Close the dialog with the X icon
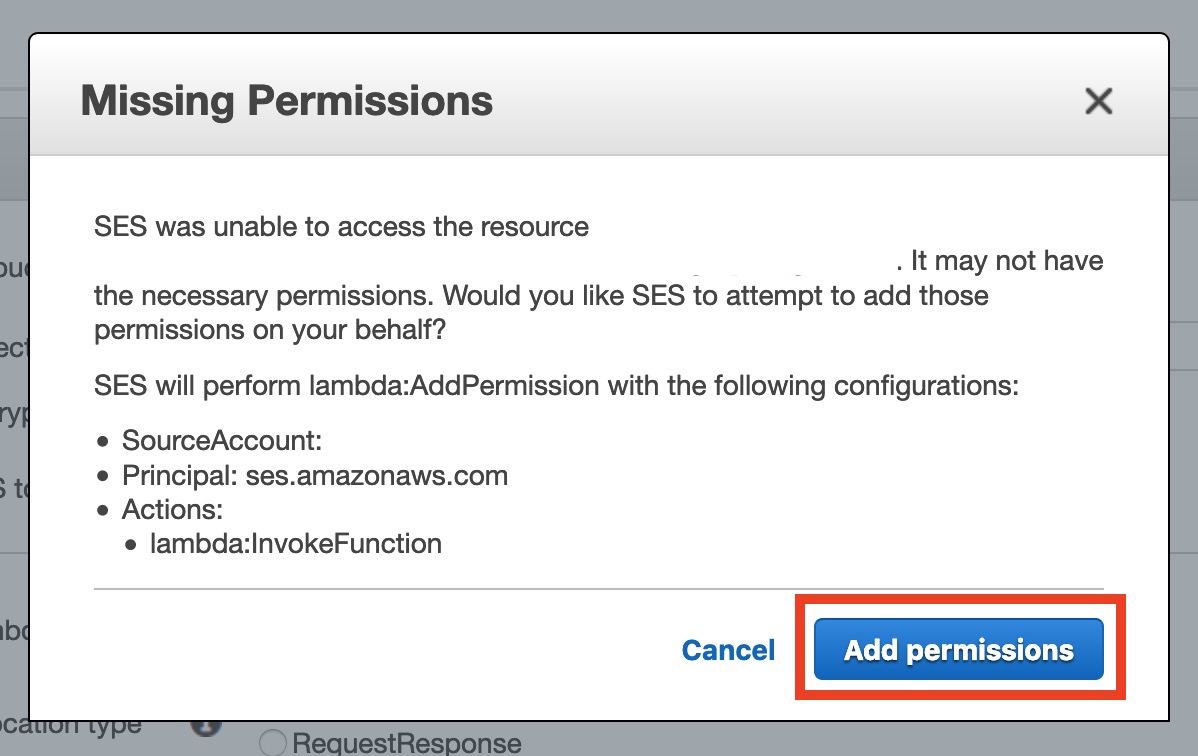This screenshot has height=756, width=1198. coord(1098,101)
